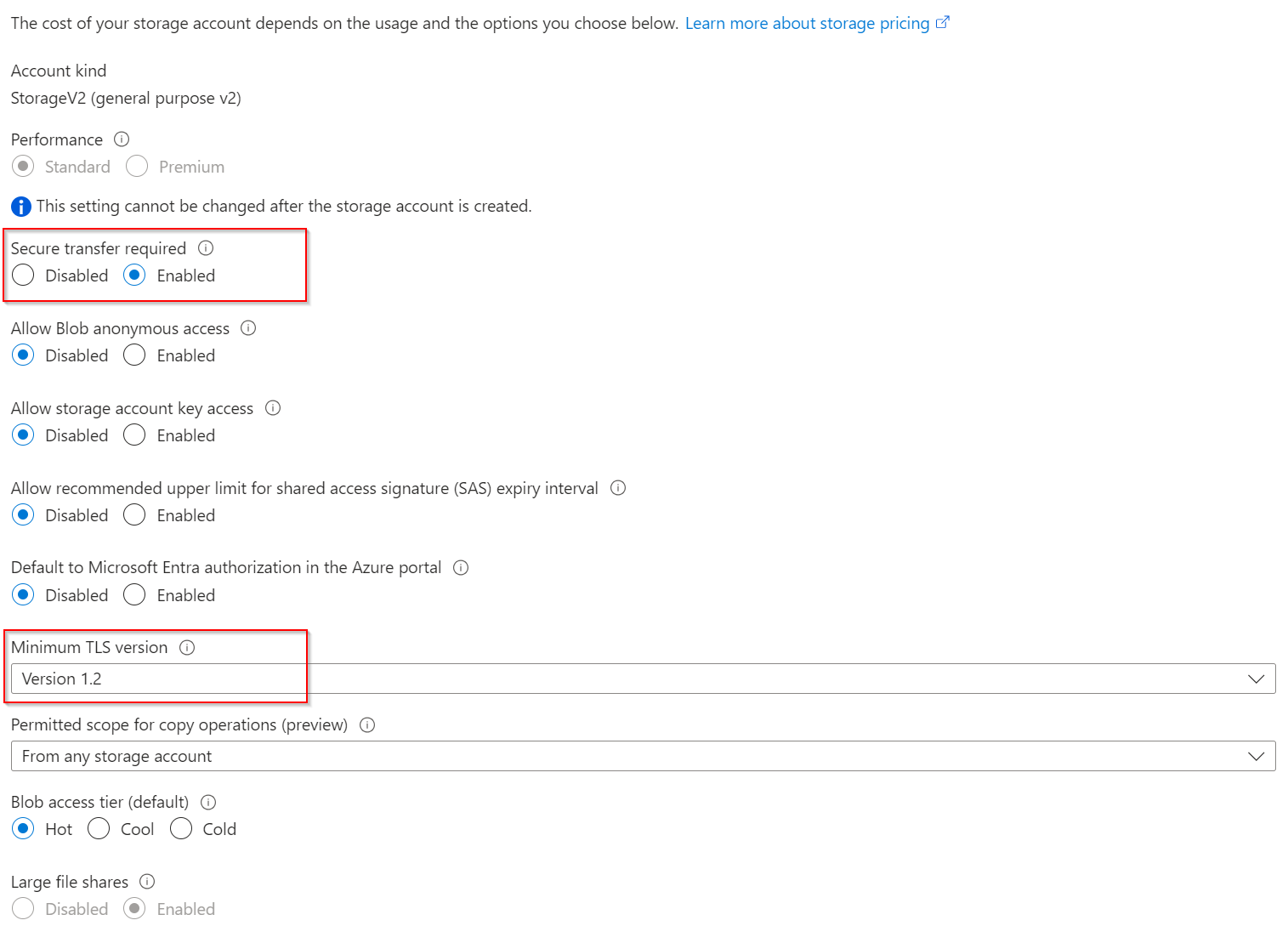Expand Permitted scope for copy operations dropdown
The width and height of the screenshot is (1288, 943).
coord(643,756)
